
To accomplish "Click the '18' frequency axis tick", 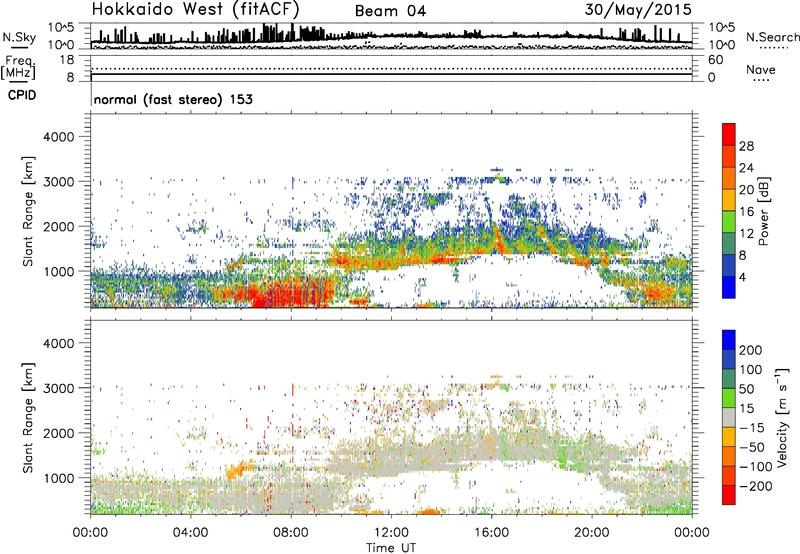I will (67, 60).
